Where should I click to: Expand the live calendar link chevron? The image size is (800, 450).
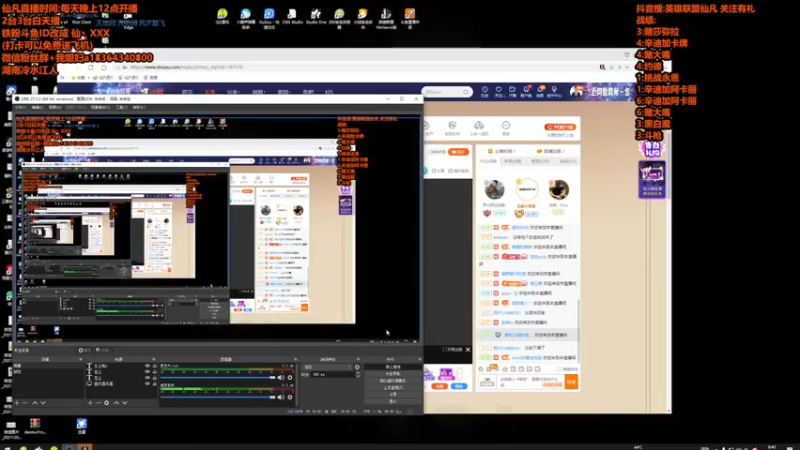tap(563, 151)
